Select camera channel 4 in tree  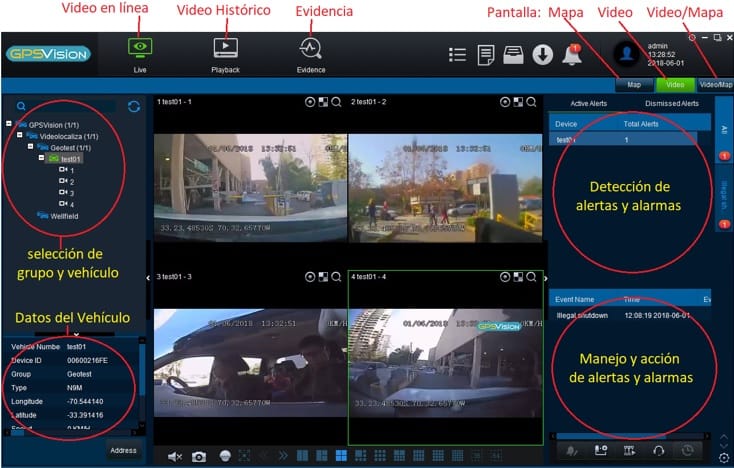tap(67, 204)
